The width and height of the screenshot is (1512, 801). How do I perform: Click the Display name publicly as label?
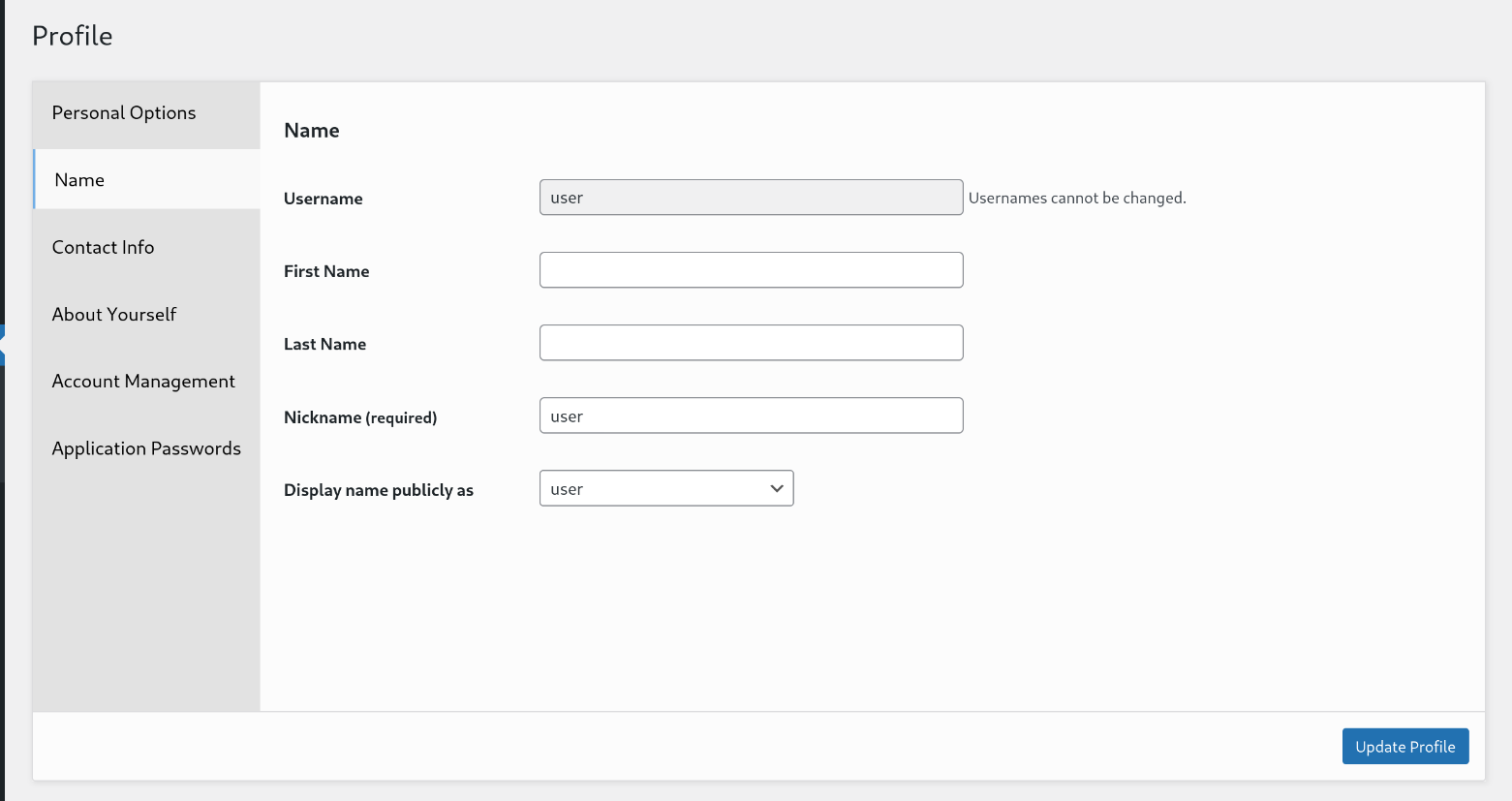(x=379, y=490)
